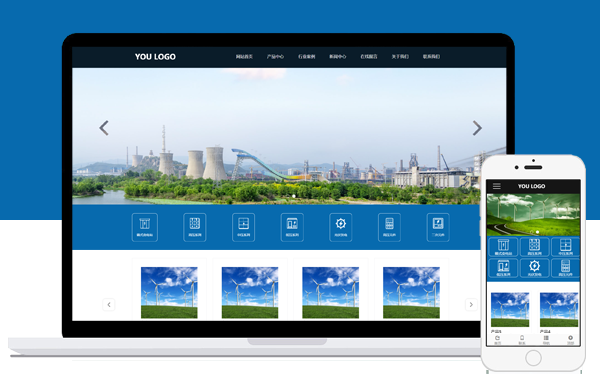Tap the active white pagination dot on phone banner
Image resolution: width=600 pixels, height=385 pixels.
(538, 232)
